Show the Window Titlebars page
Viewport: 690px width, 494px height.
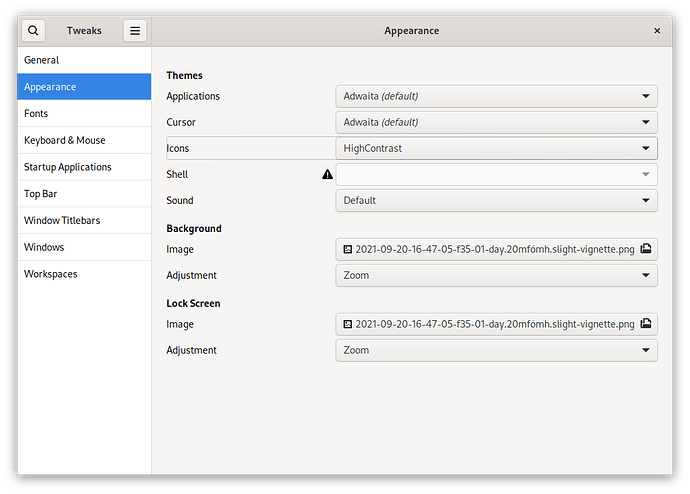pyautogui.click(x=84, y=220)
